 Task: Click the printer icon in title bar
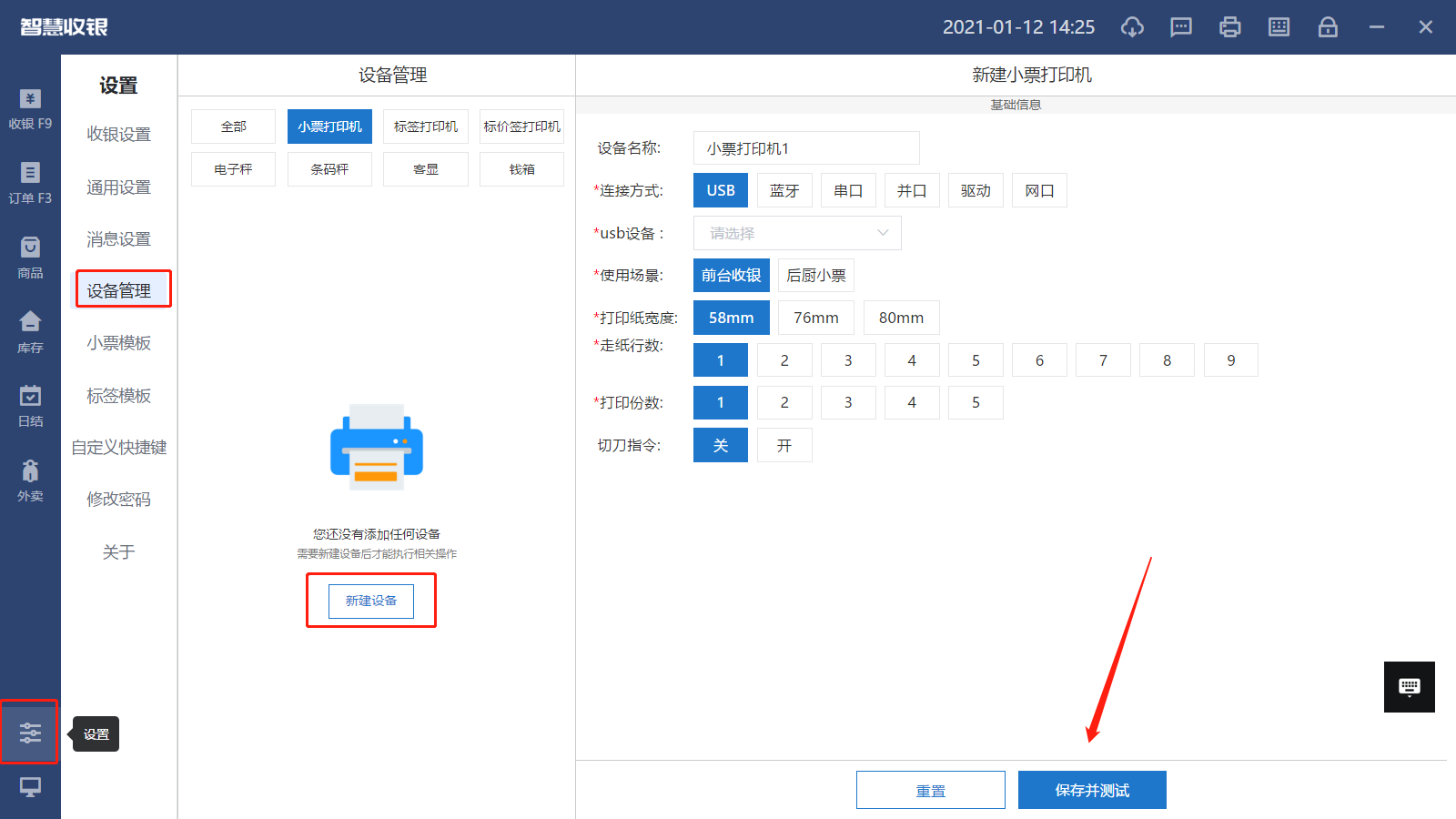pos(1229,27)
